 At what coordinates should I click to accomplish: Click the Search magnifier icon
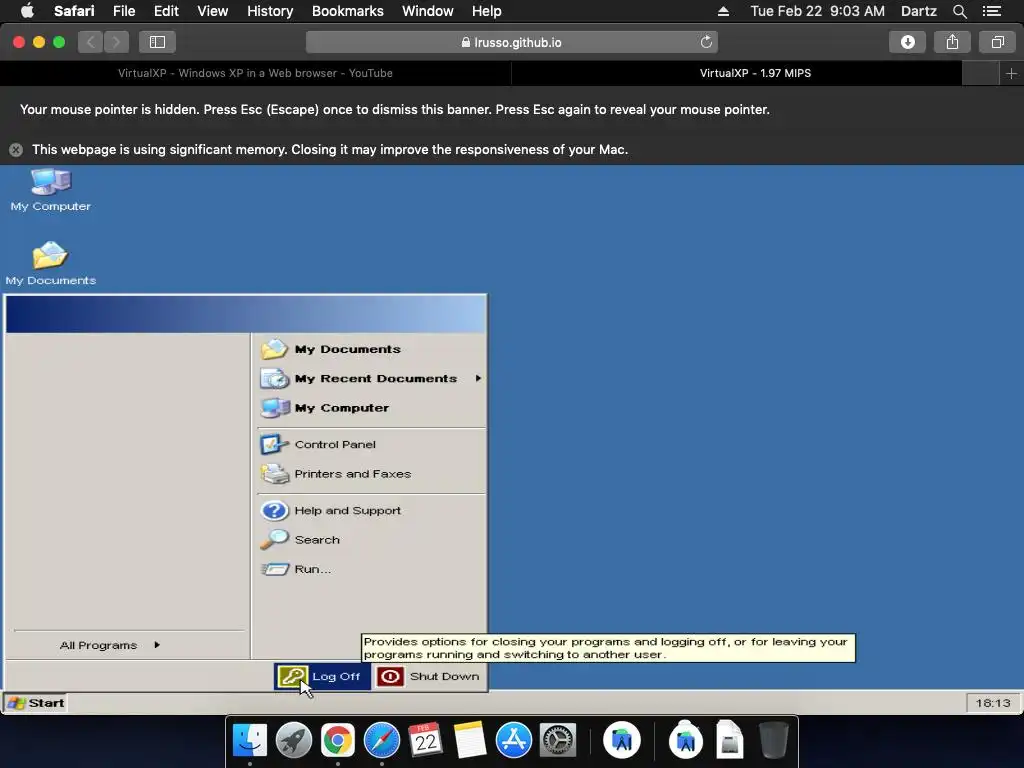coord(274,539)
